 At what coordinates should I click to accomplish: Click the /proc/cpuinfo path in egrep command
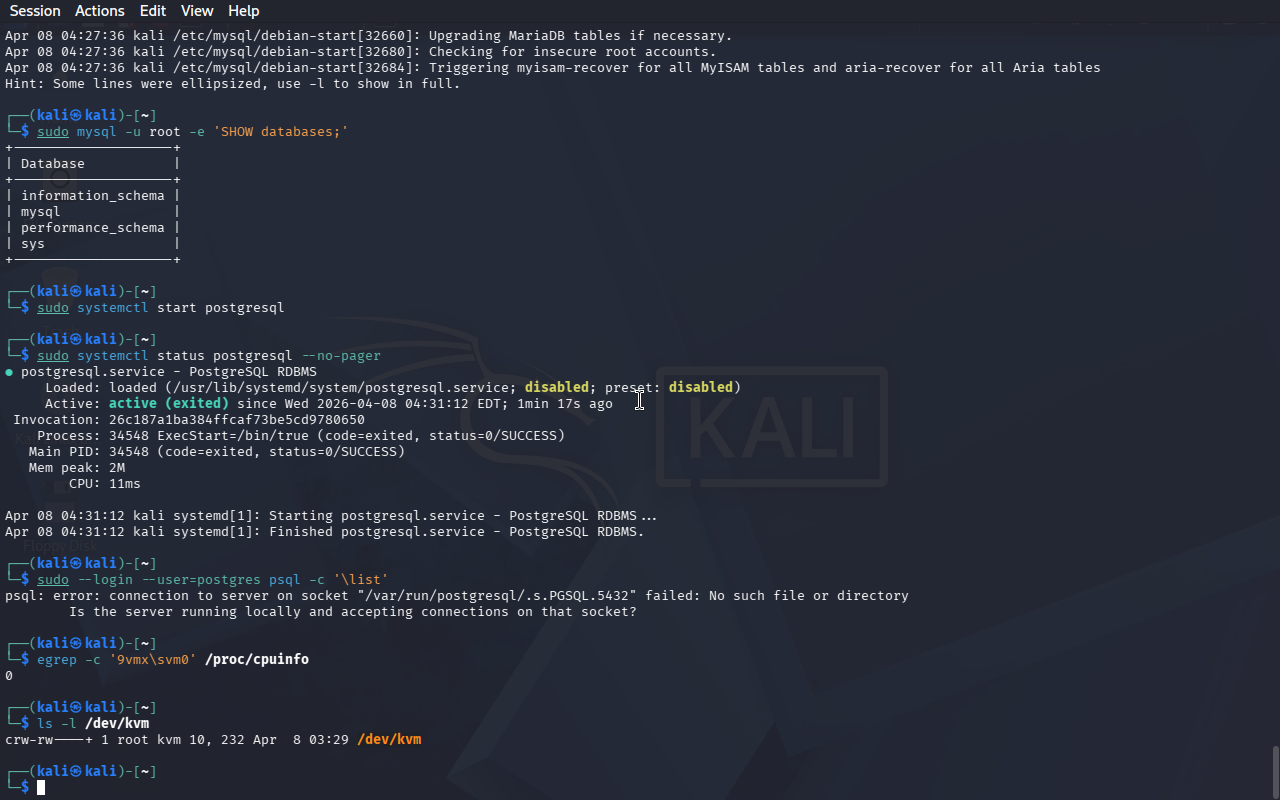click(x=257, y=660)
